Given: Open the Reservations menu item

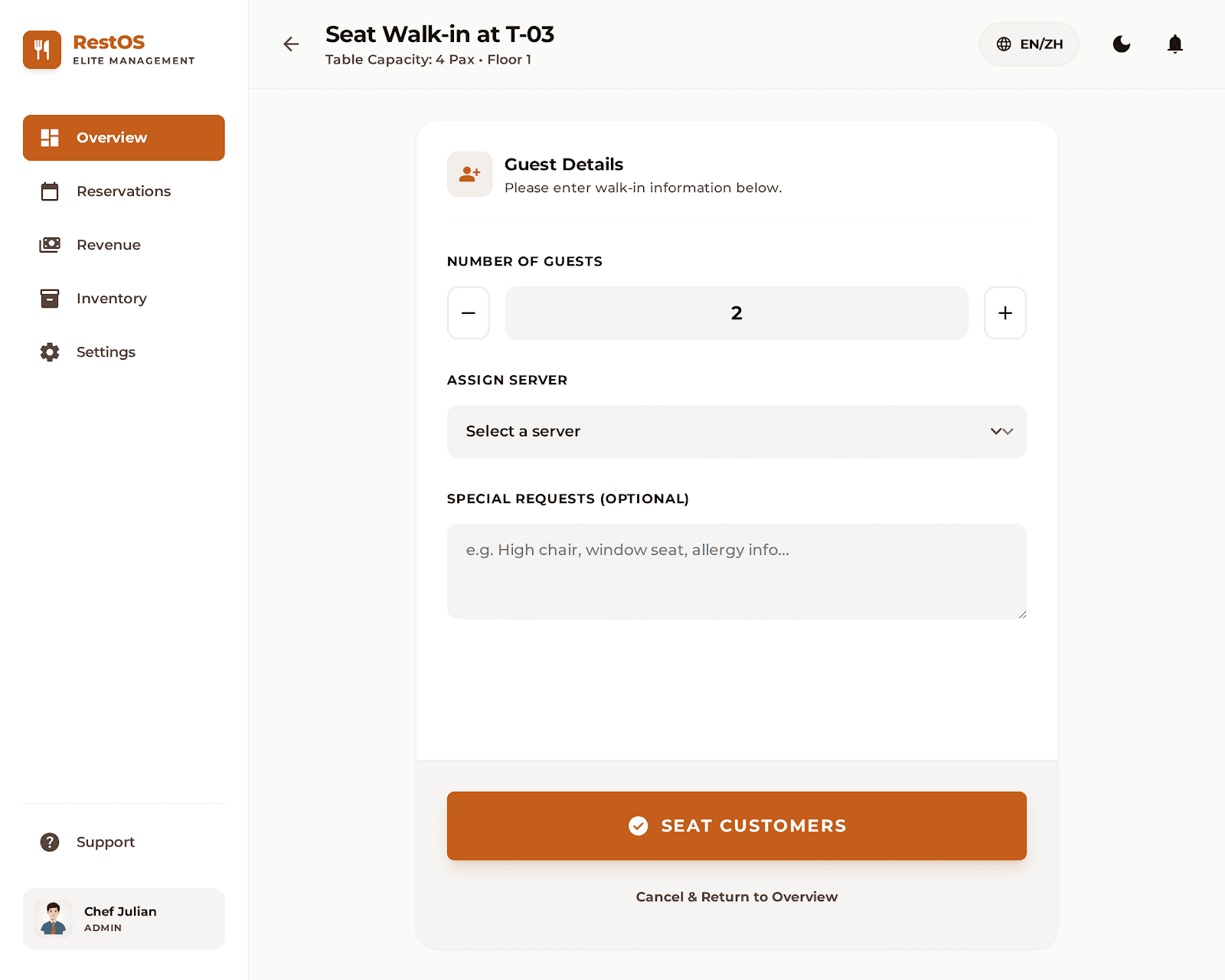Looking at the screenshot, I should coord(124,191).
